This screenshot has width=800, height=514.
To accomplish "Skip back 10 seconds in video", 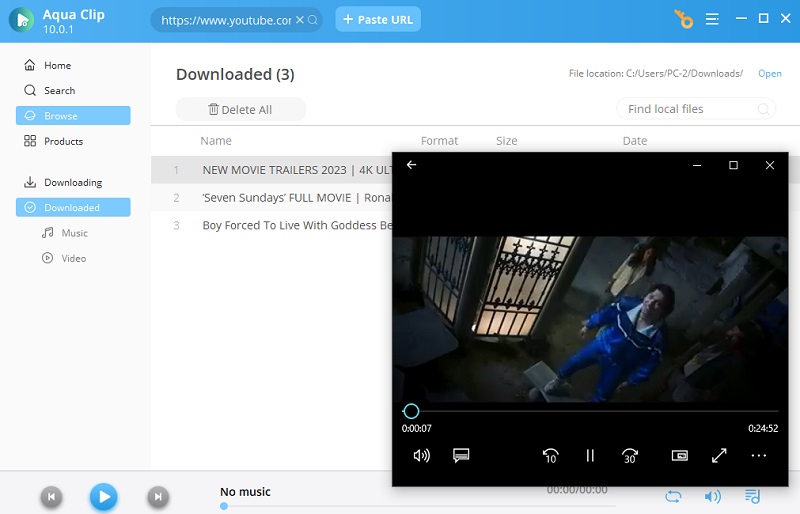I will 551,455.
